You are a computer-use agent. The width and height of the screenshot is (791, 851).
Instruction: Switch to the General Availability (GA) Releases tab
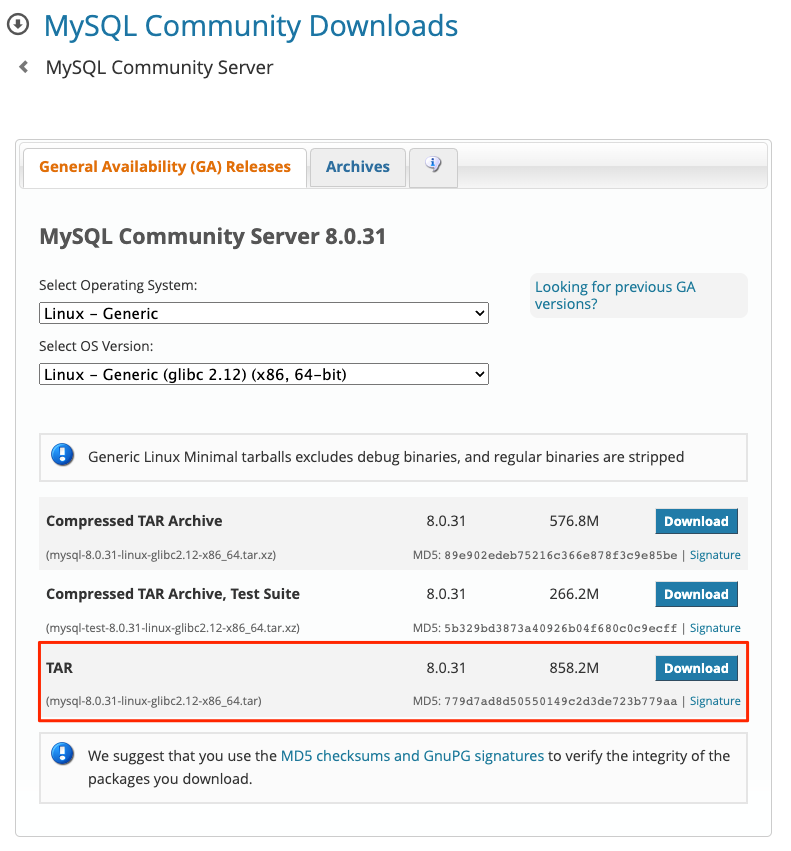(x=165, y=167)
